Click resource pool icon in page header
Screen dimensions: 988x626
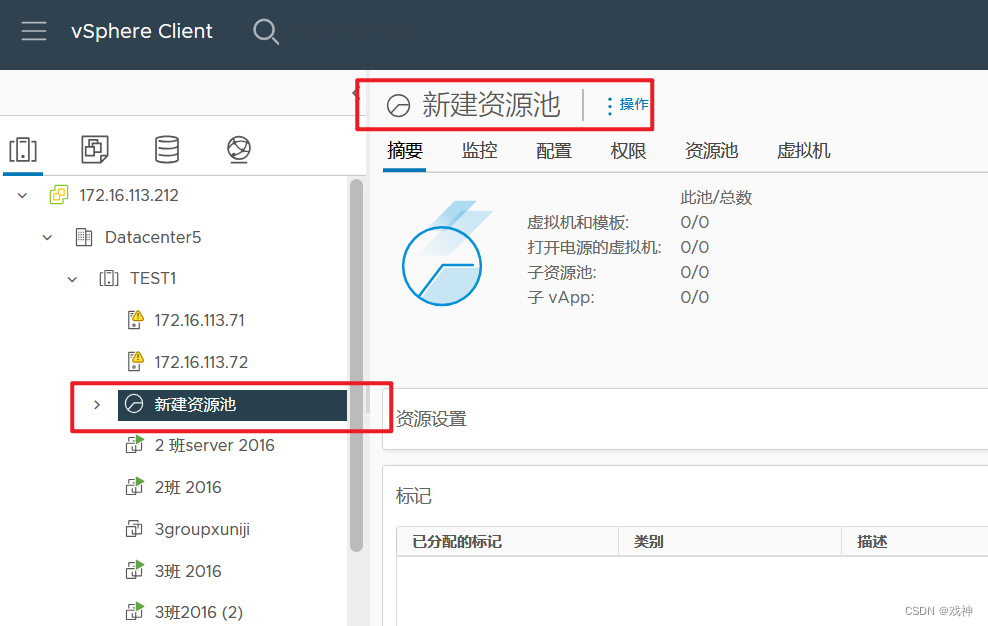tap(398, 105)
